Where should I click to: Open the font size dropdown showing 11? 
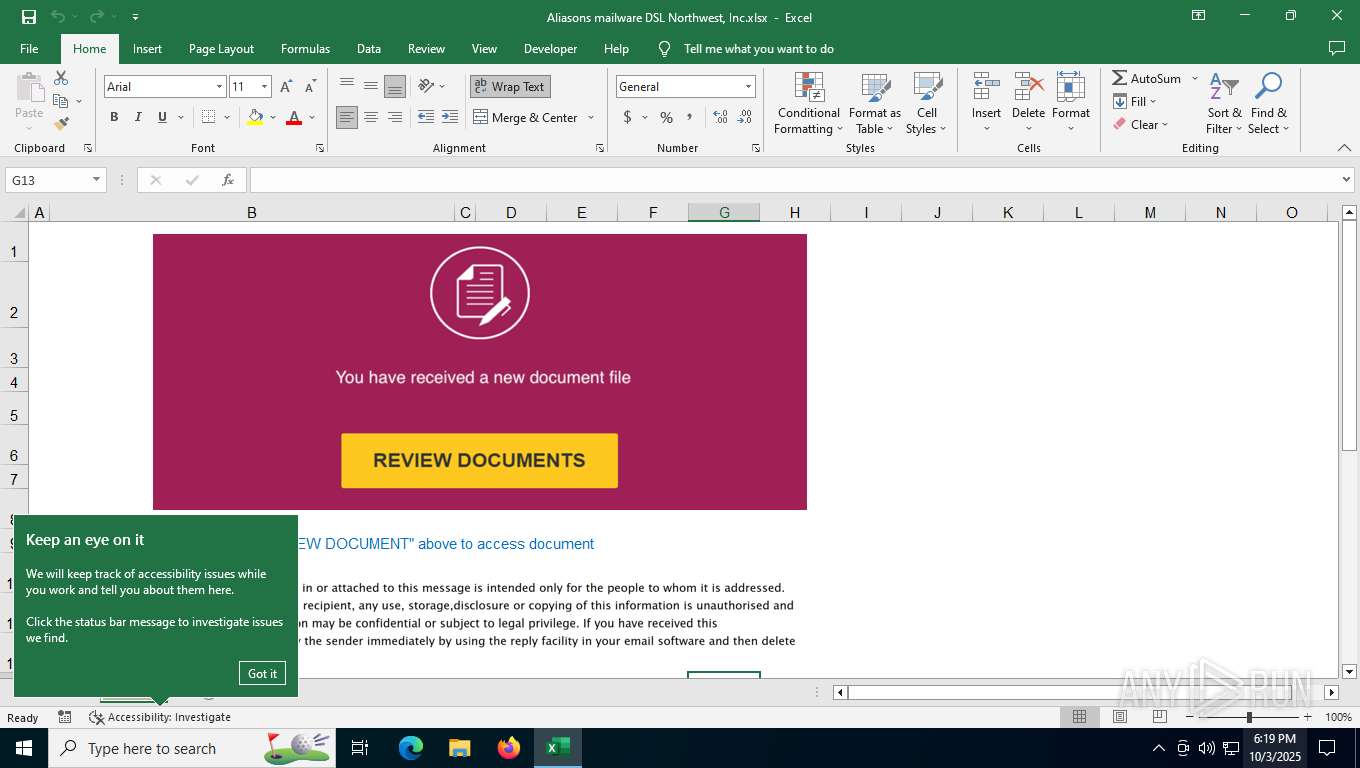[x=264, y=87]
